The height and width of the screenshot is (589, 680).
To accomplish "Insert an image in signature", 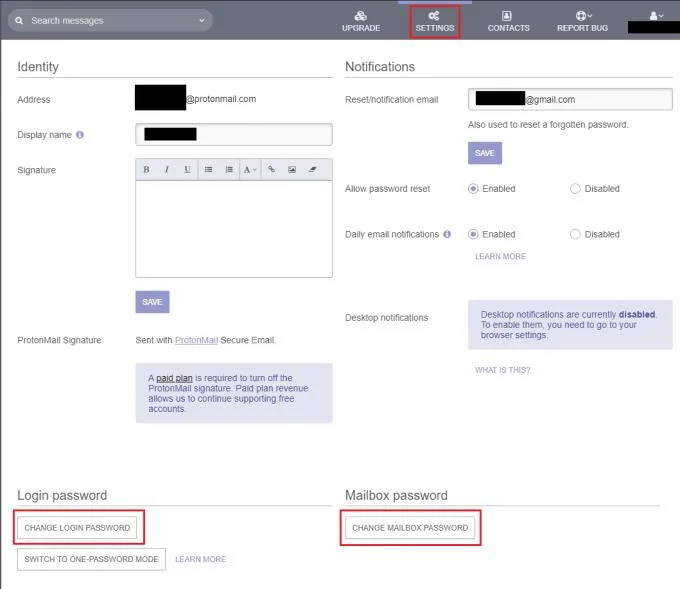I will point(292,170).
